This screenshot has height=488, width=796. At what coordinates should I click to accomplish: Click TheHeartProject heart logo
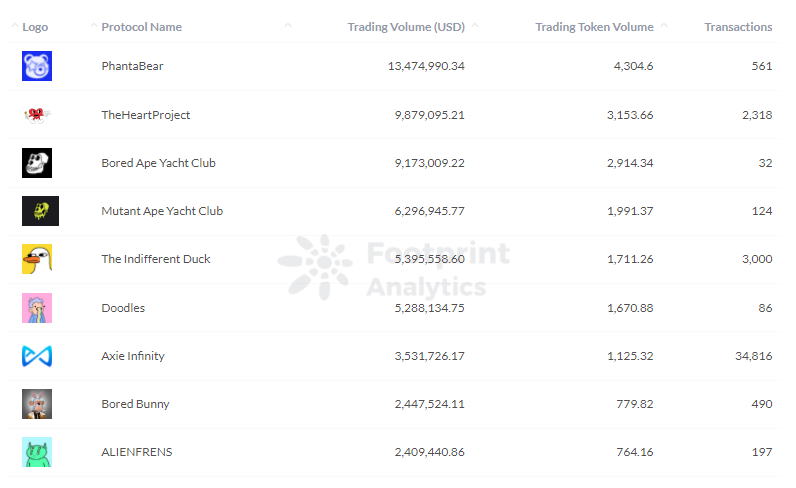click(37, 115)
